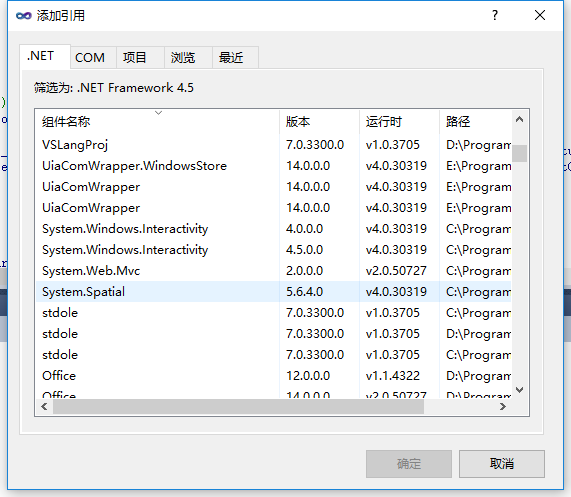Click sort chevron above component name column
Viewport: 571px width, 497px height.
(158, 113)
